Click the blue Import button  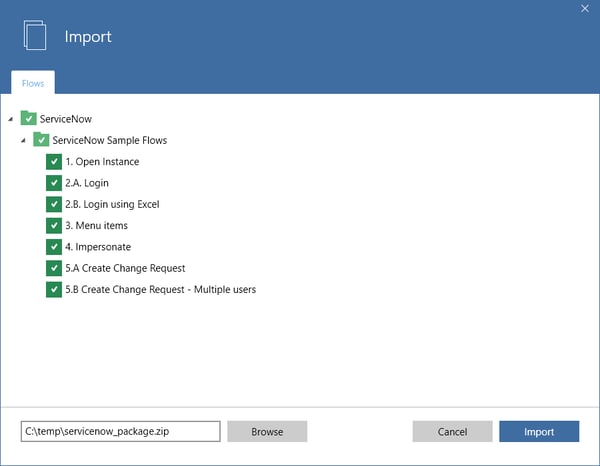click(539, 431)
